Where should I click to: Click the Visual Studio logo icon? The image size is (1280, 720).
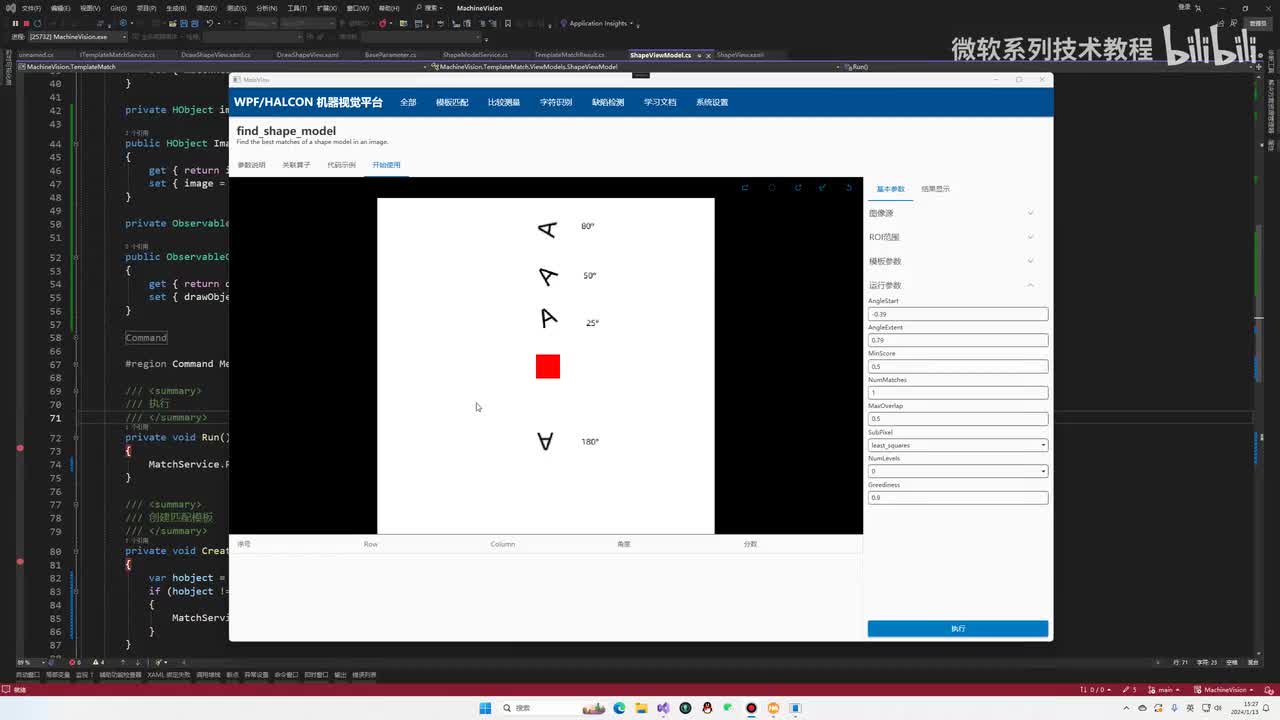10,8
